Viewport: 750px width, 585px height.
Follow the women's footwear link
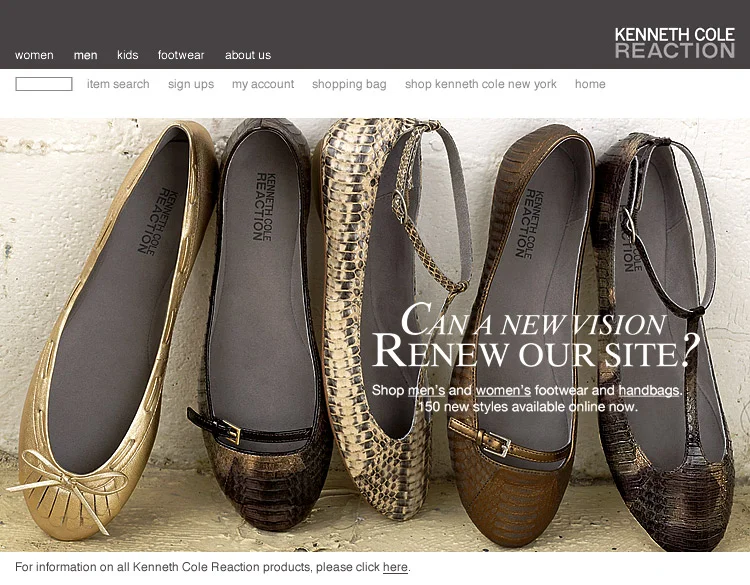click(503, 390)
